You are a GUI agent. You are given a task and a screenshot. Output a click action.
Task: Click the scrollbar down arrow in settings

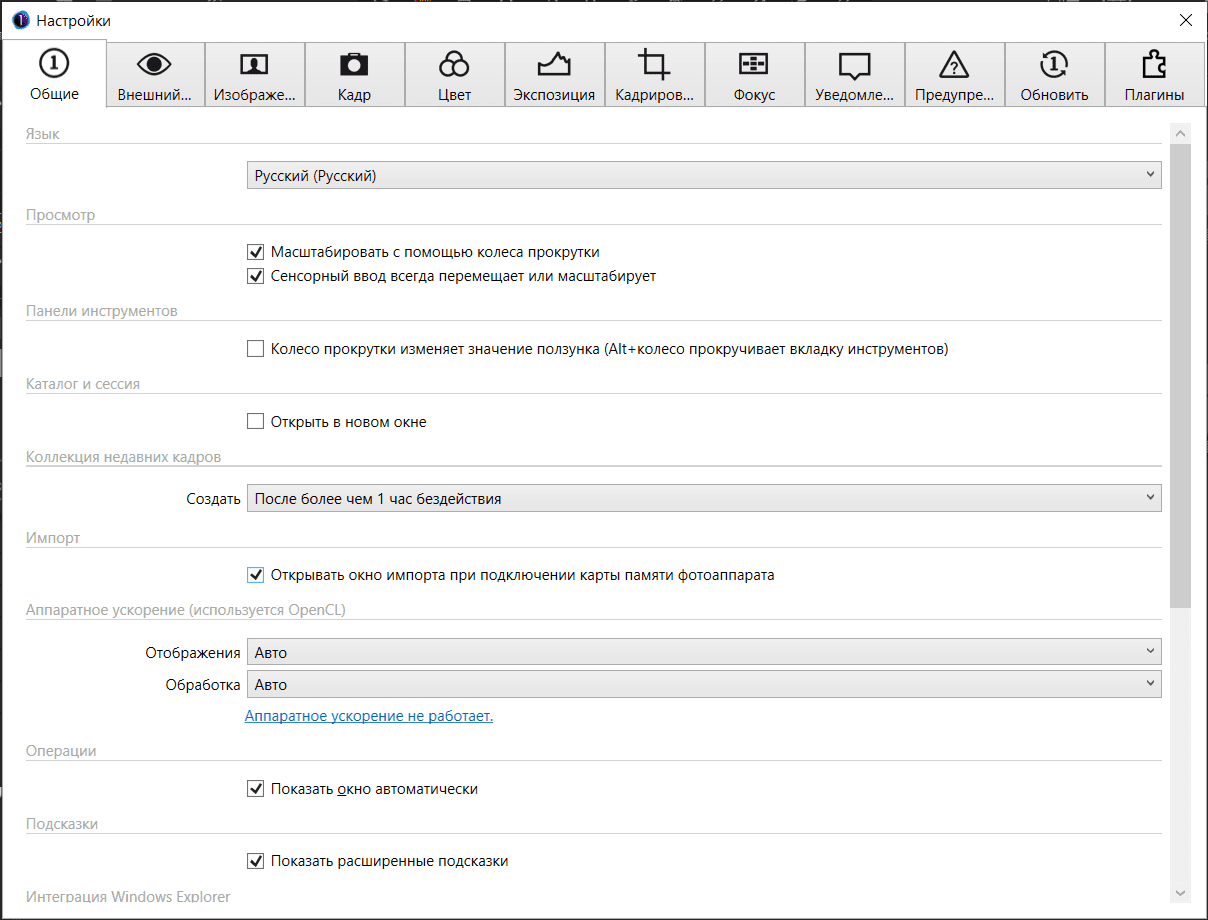point(1180,893)
